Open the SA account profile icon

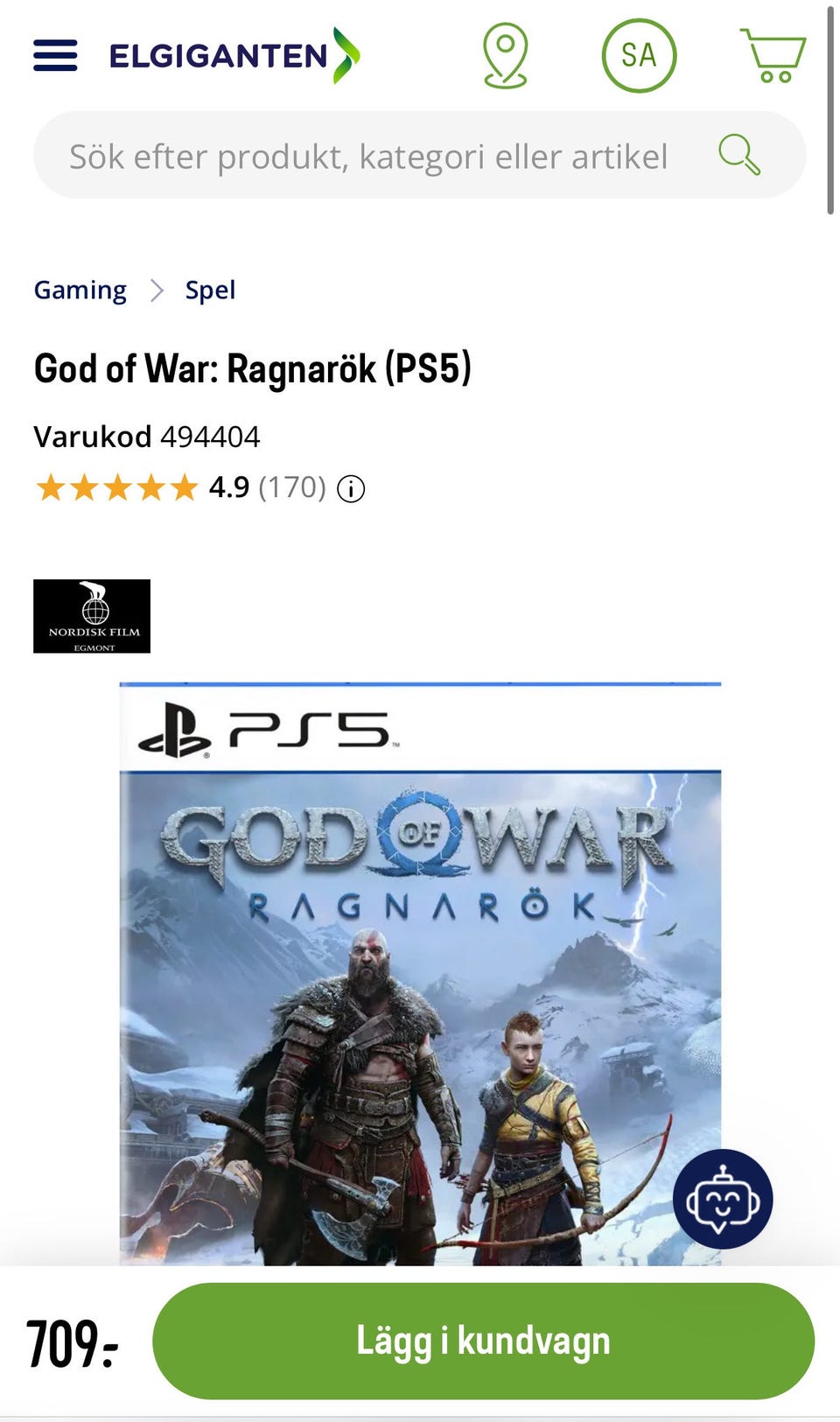pyautogui.click(x=639, y=56)
